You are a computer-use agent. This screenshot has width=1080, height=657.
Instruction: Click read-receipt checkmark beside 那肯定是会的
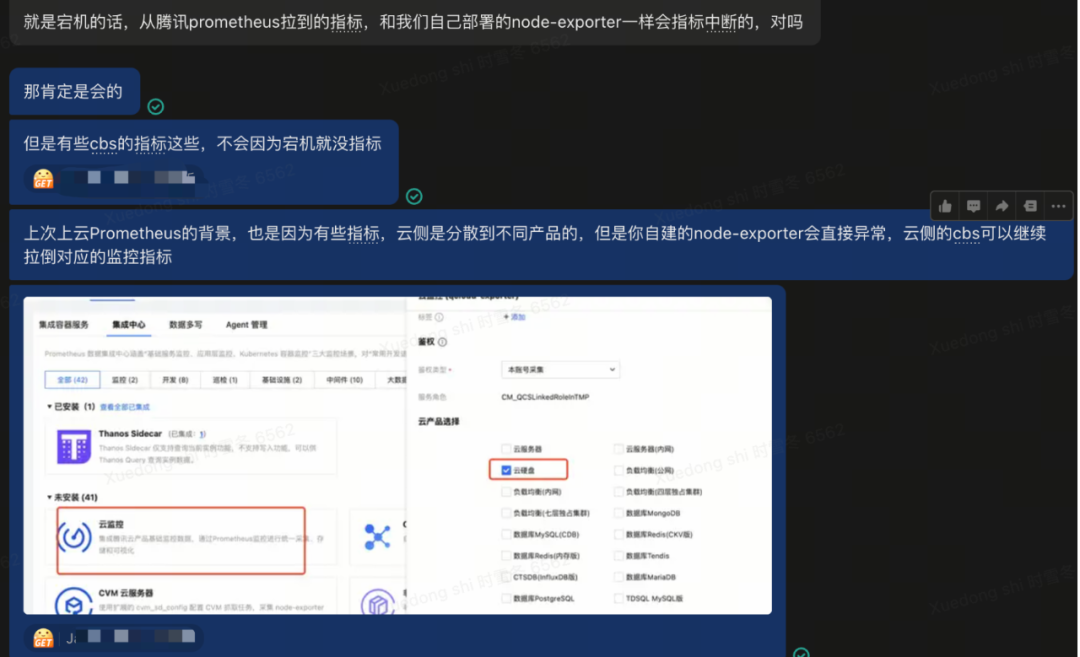pos(156,107)
